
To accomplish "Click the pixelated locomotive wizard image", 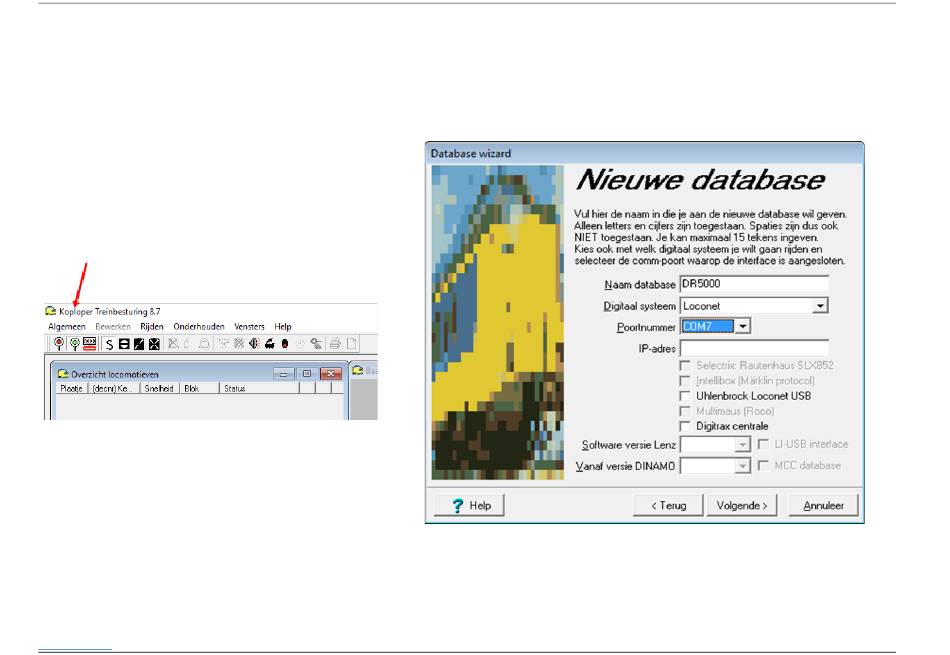I will point(497,322).
